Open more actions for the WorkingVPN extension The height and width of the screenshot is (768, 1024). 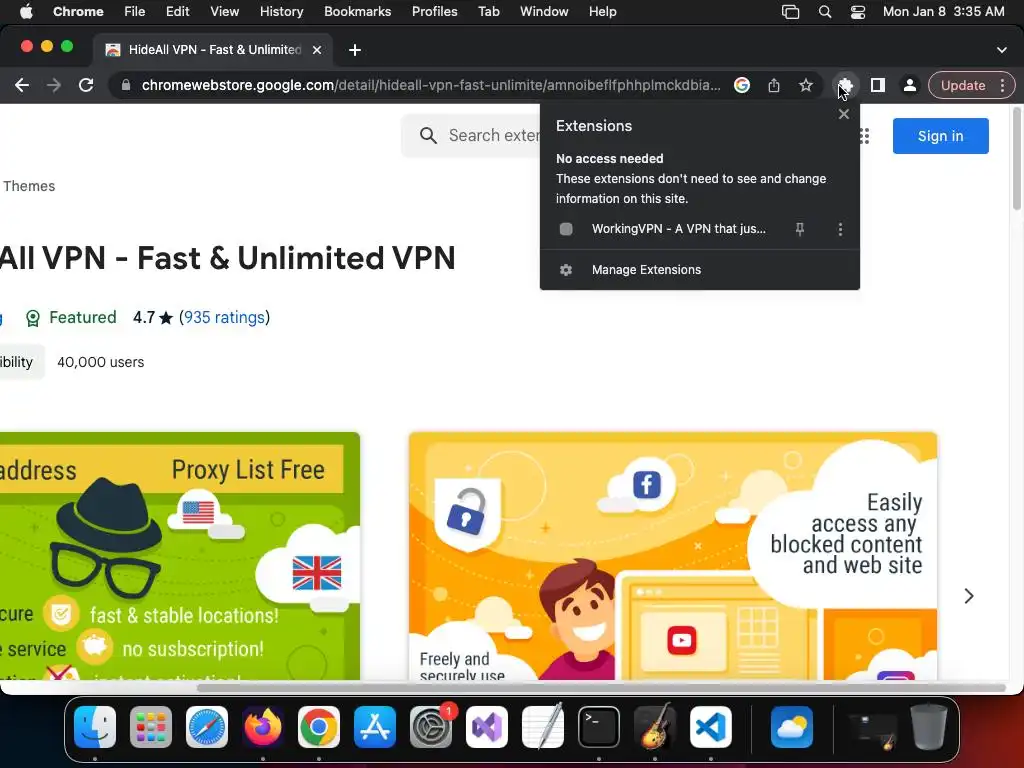point(840,229)
